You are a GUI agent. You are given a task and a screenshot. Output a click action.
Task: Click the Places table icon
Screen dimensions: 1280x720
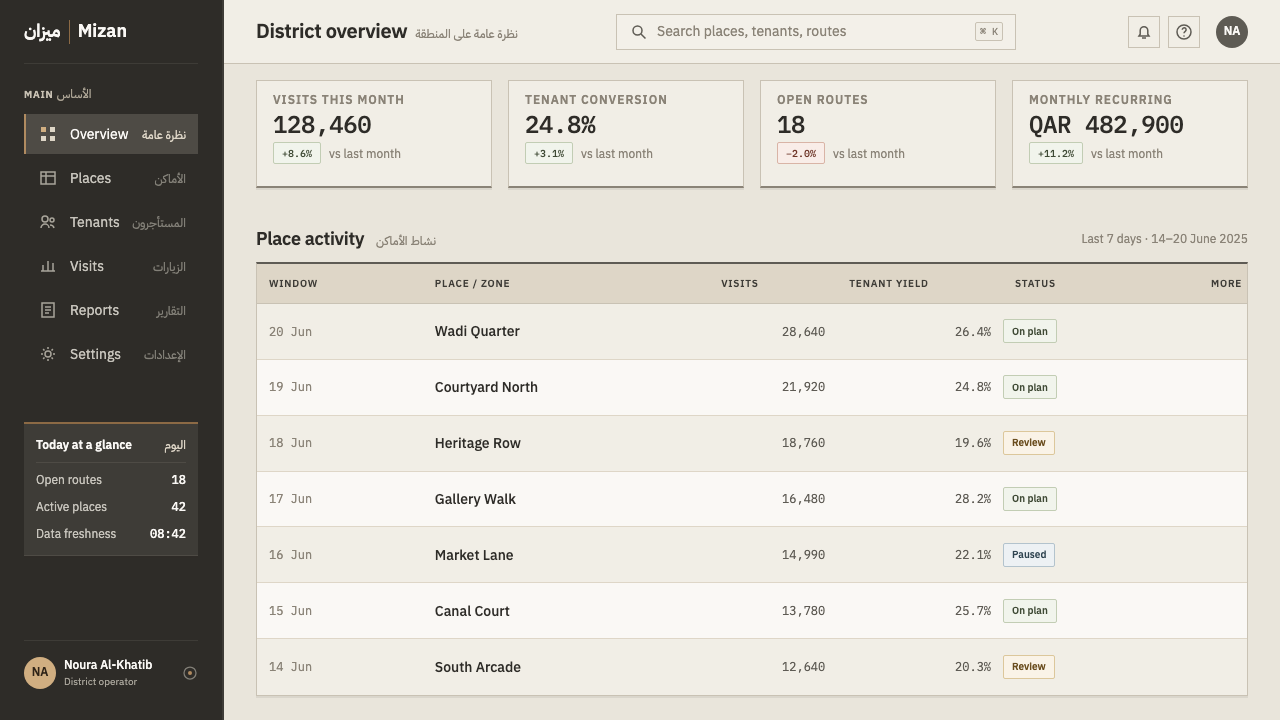48,178
